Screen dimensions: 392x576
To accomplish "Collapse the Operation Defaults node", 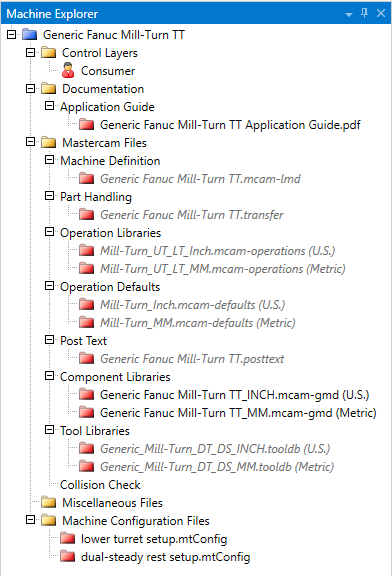I will point(49,286).
